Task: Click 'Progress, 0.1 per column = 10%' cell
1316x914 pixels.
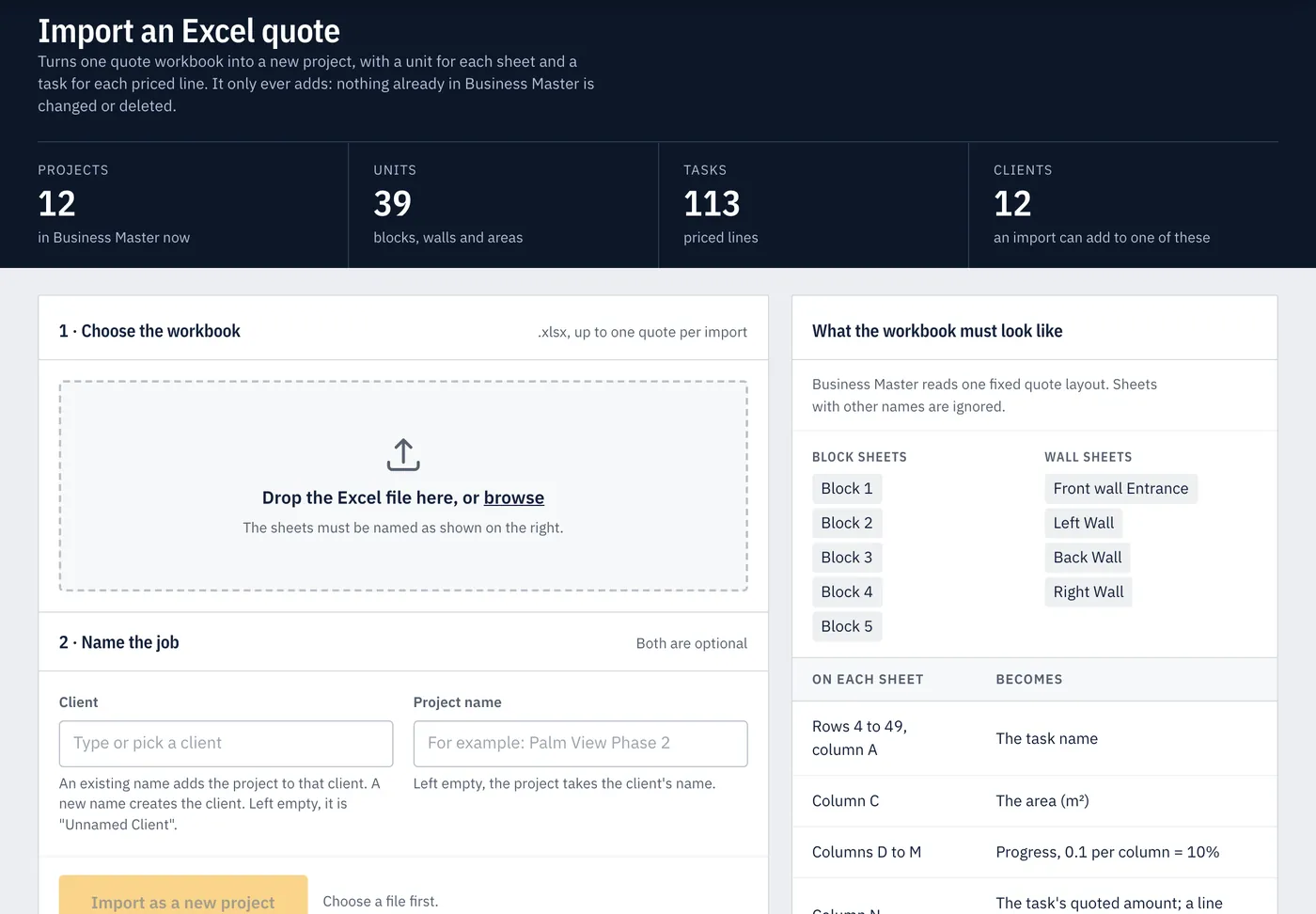Action: tap(1107, 852)
